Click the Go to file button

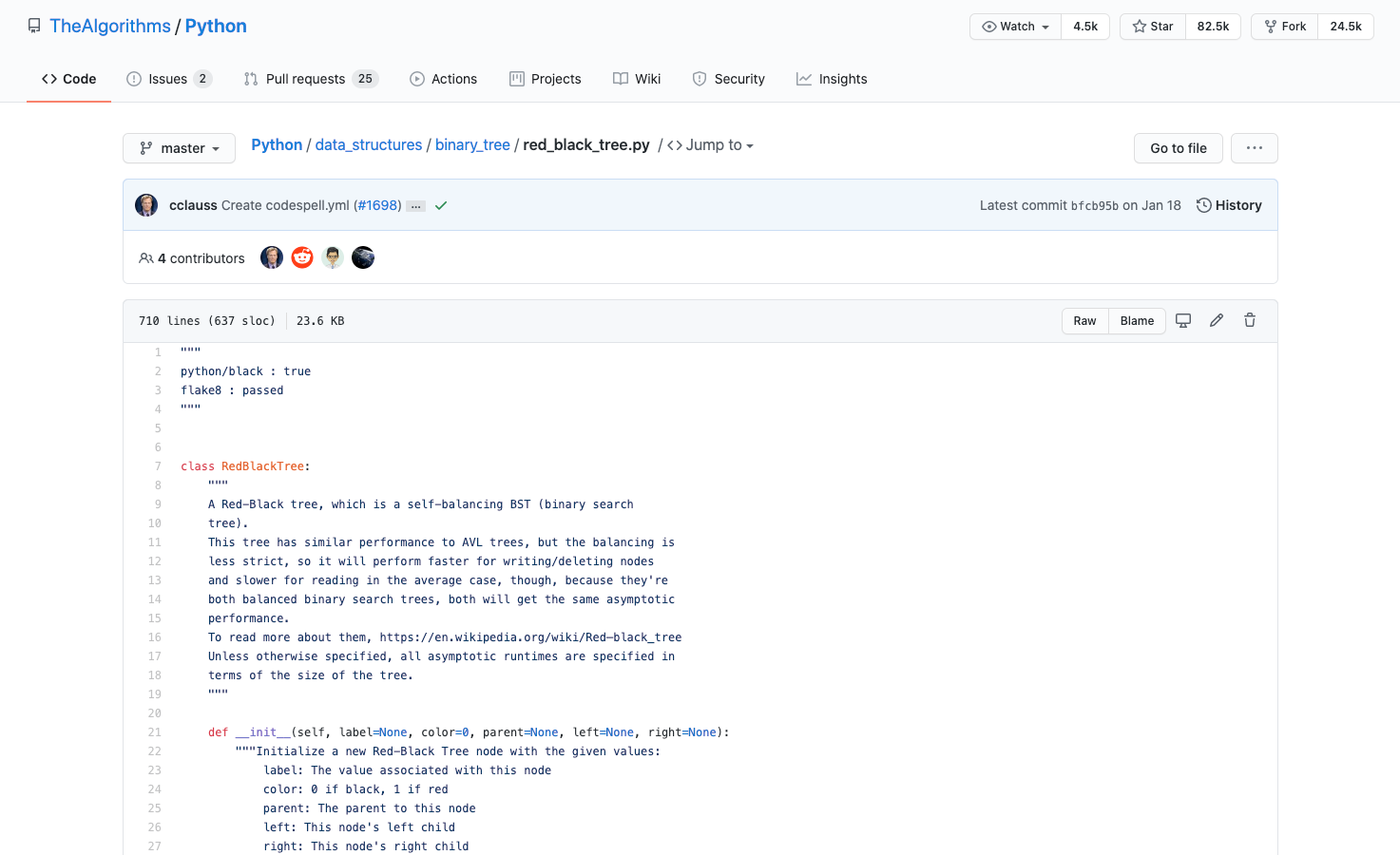click(x=1179, y=148)
